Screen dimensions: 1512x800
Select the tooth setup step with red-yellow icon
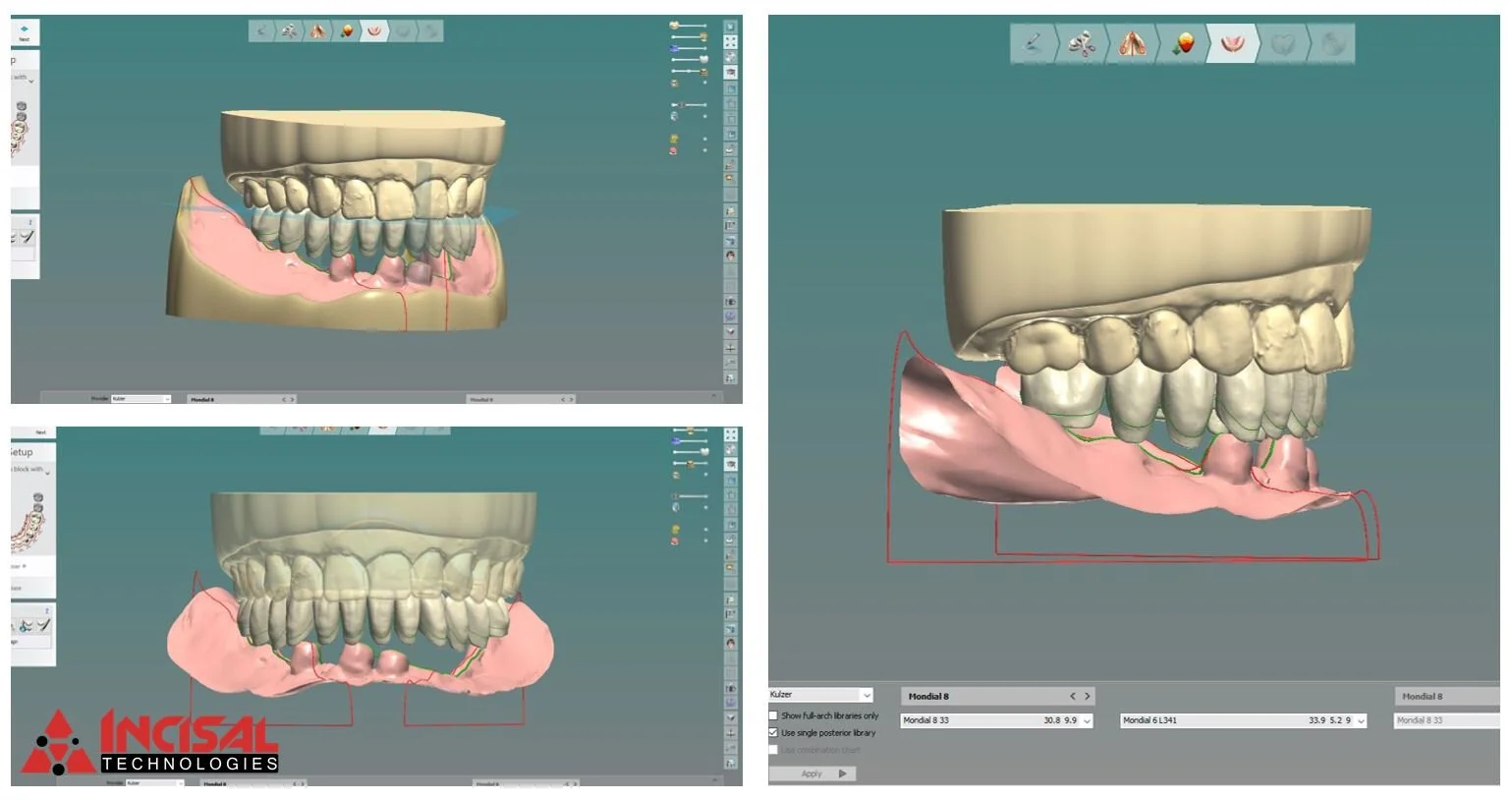click(x=1184, y=44)
